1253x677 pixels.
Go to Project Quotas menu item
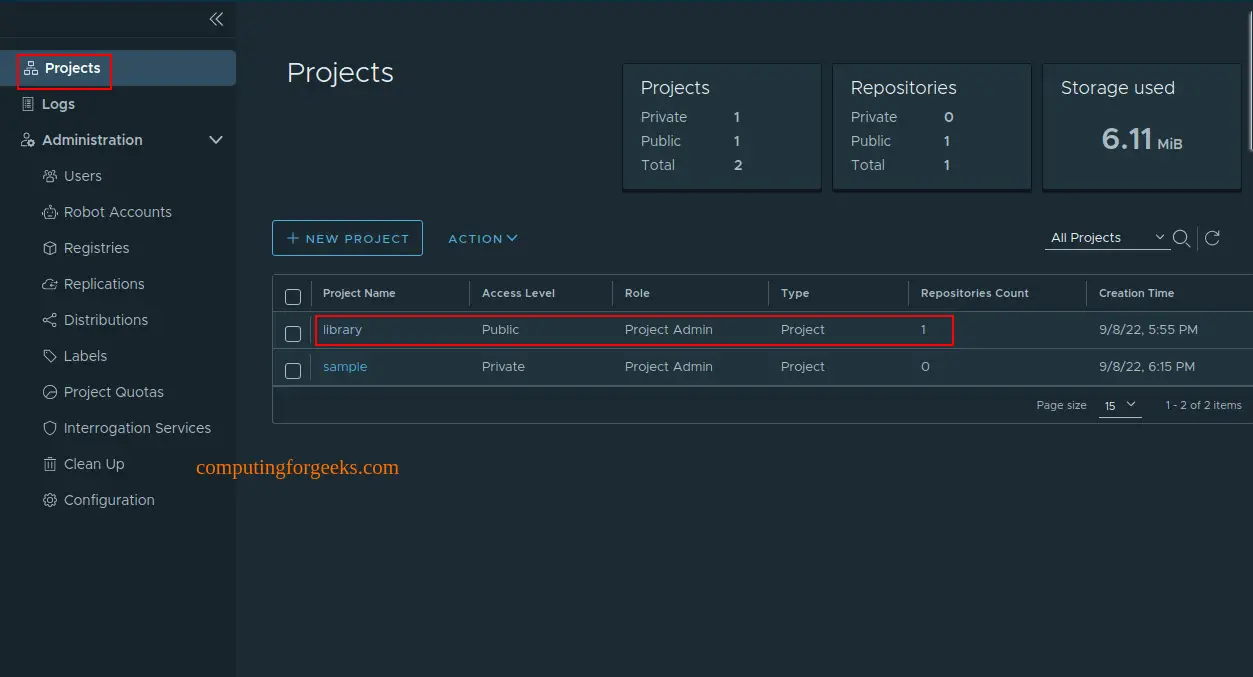click(113, 392)
